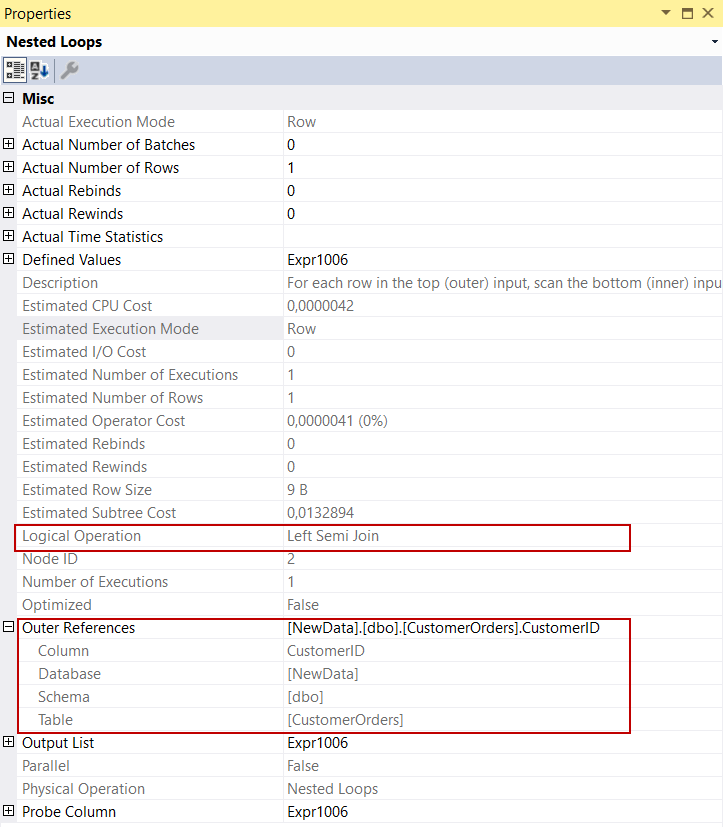Select the Parallel property row

(369, 766)
